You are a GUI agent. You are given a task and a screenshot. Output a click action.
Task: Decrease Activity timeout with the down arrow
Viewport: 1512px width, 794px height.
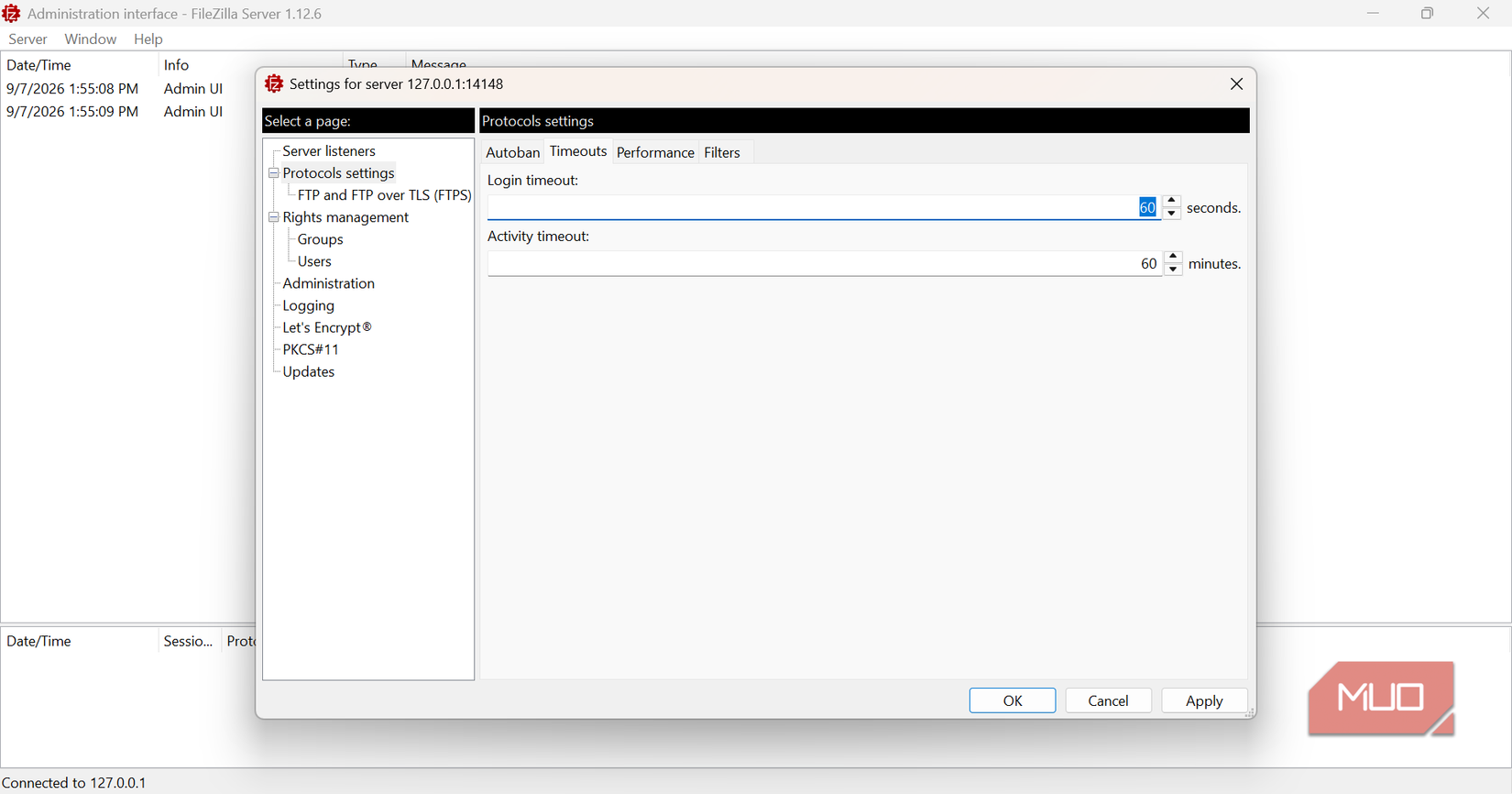(1173, 270)
